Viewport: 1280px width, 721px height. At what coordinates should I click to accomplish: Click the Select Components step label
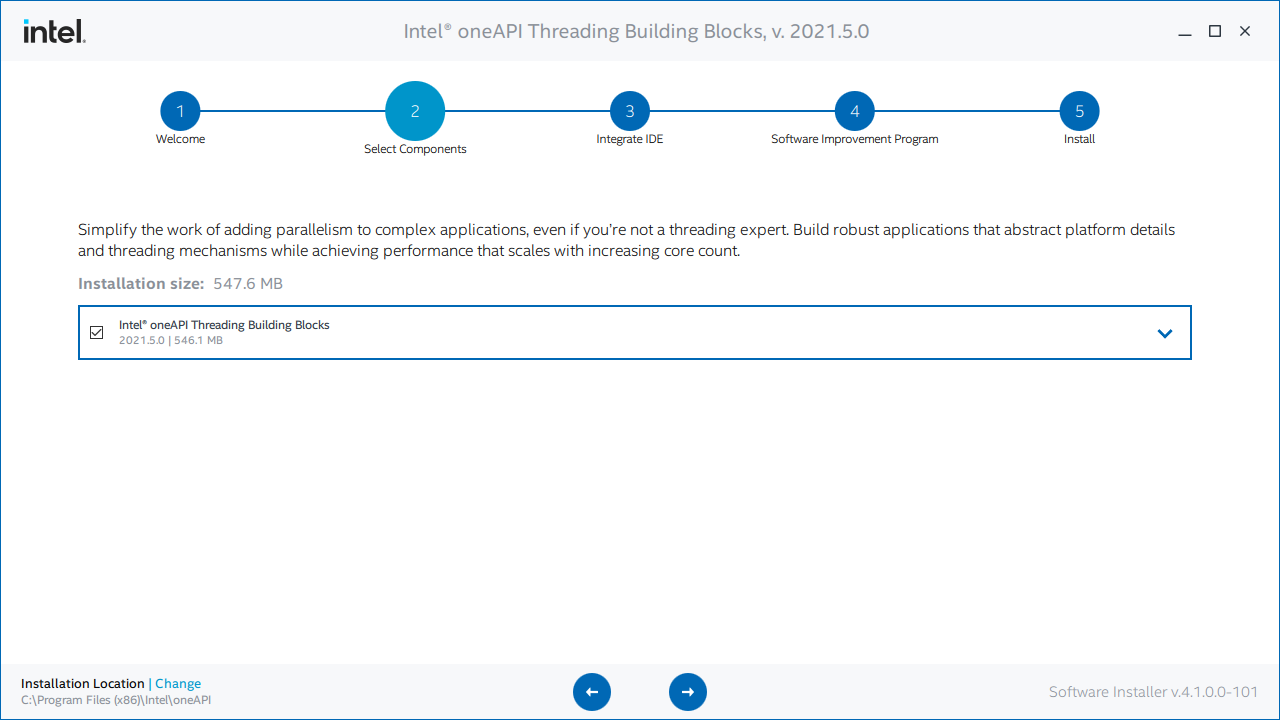pos(415,149)
